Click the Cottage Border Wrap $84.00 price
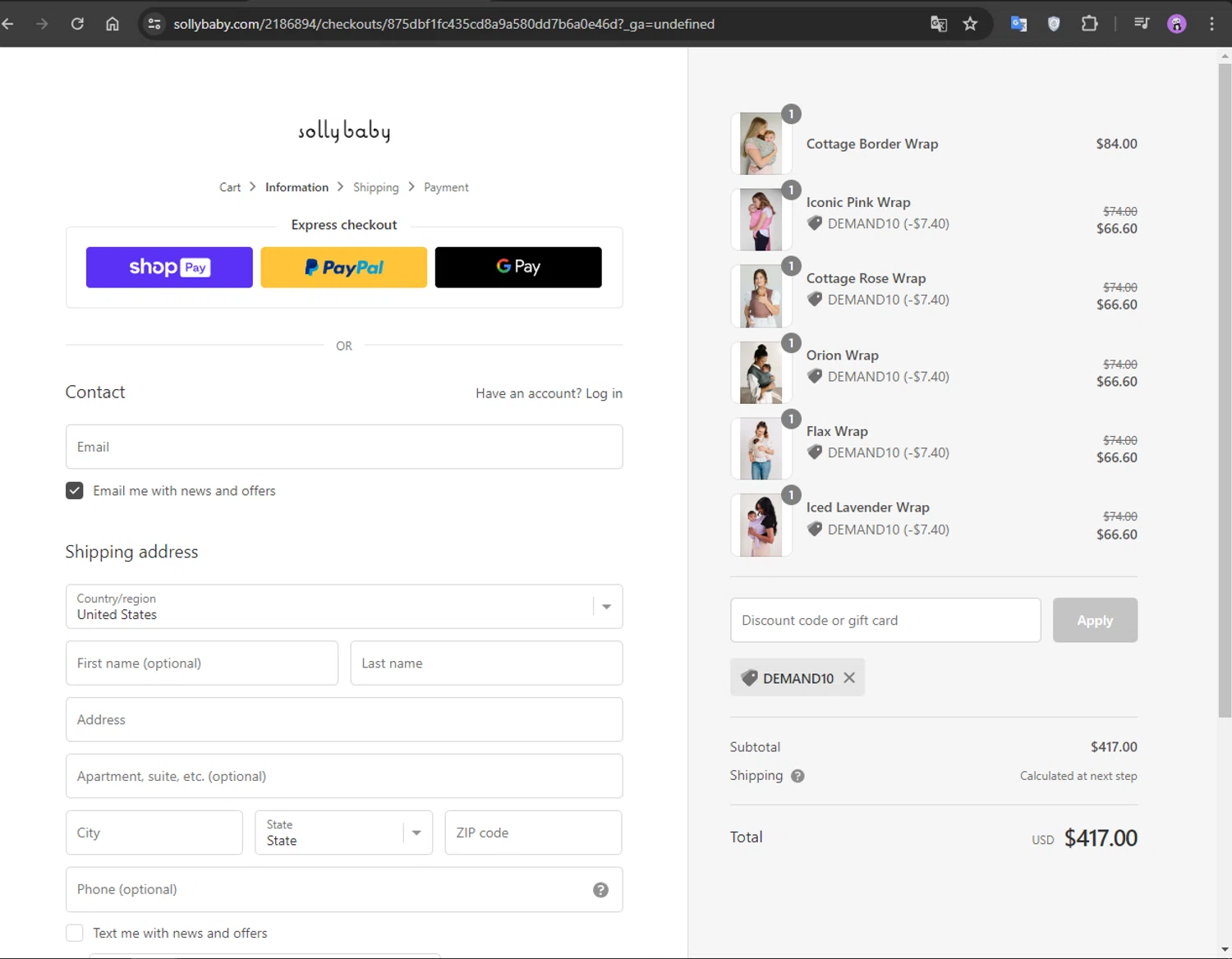1232x959 pixels. 1116,144
